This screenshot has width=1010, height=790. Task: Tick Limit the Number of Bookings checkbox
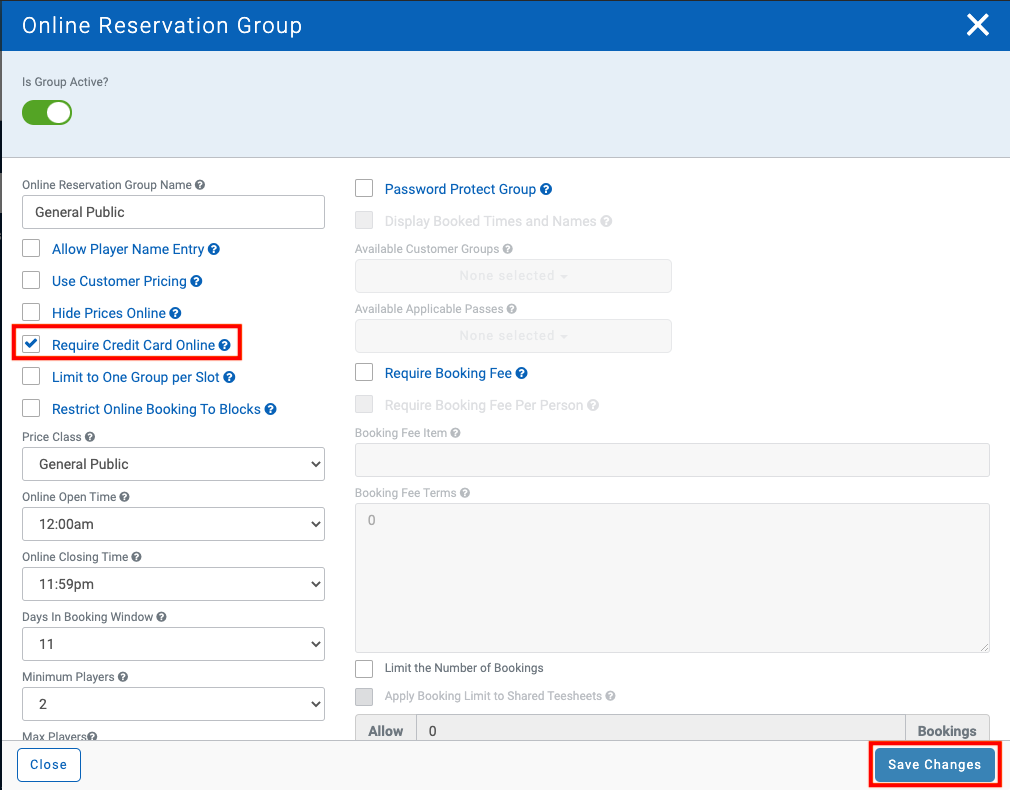(x=364, y=669)
